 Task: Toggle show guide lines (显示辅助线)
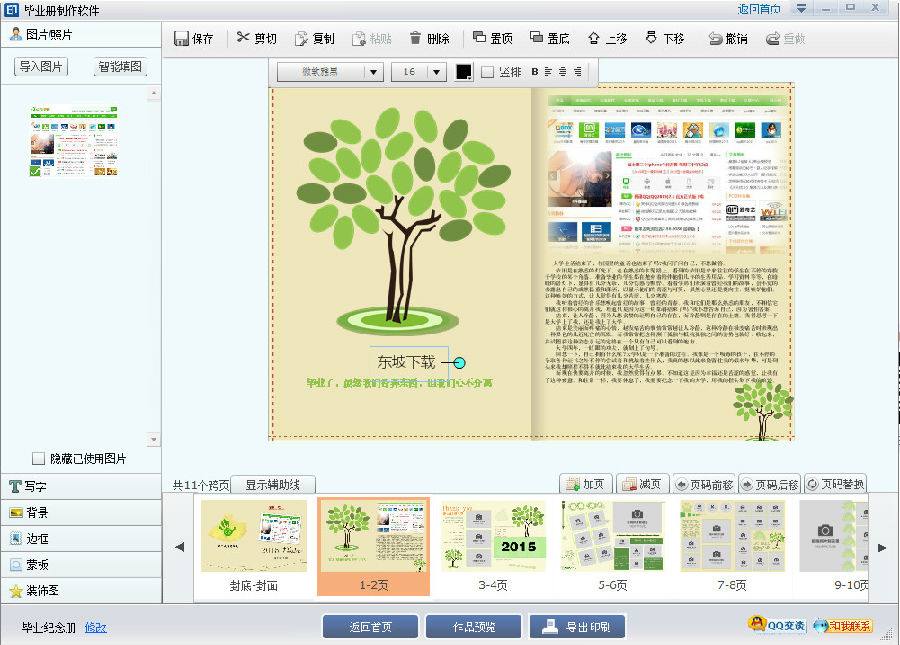(x=273, y=485)
